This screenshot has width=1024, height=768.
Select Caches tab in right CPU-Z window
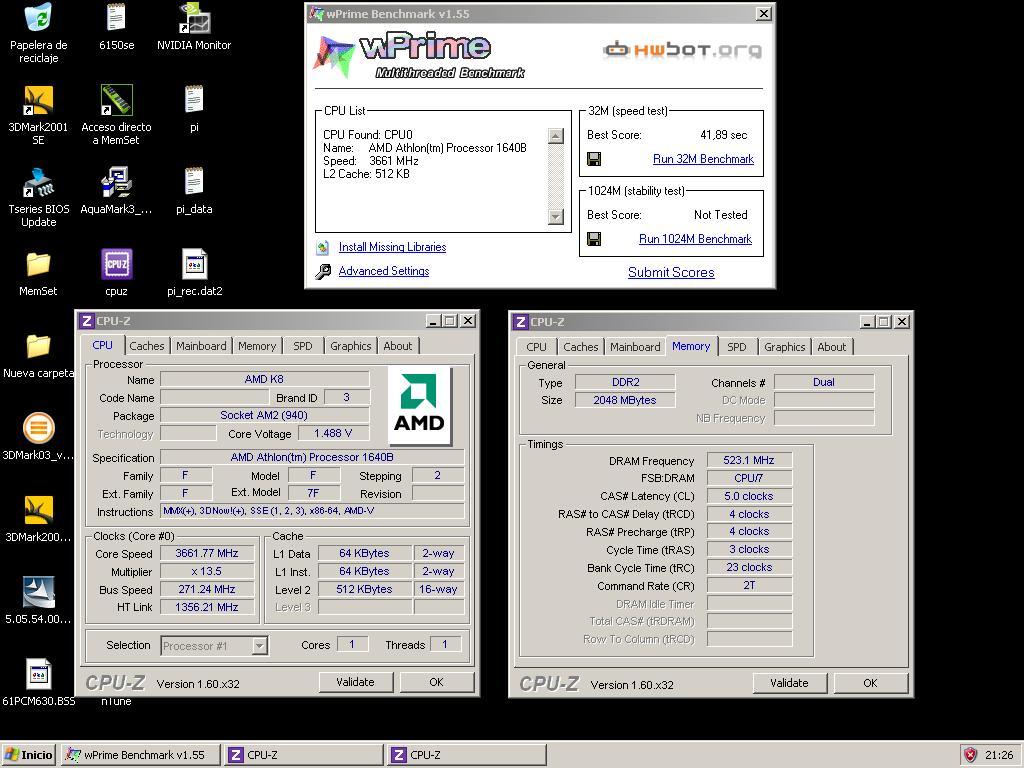pyautogui.click(x=581, y=347)
